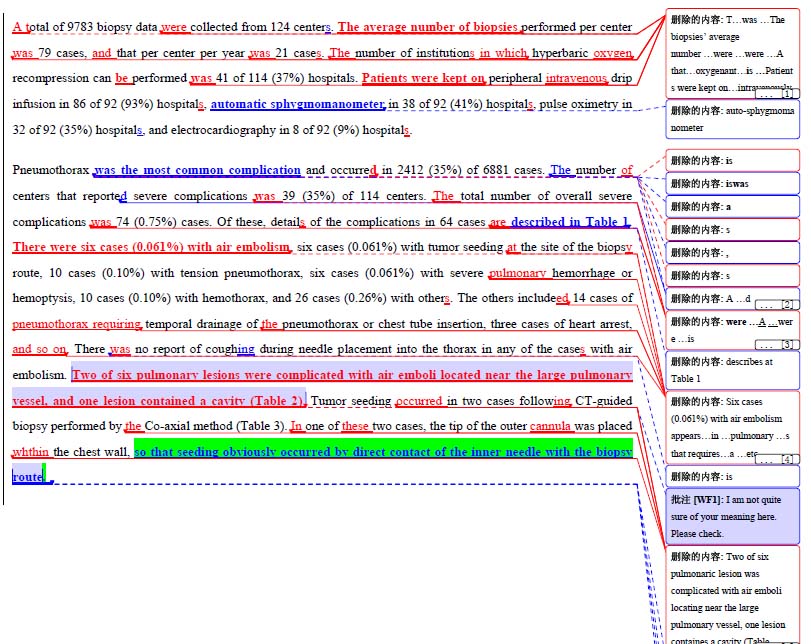Expand the ellipsis button labeled 4 in the 'Six cases' balloon
Image resolution: width=811 pixels, height=644 pixels.
pyautogui.click(x=777, y=459)
